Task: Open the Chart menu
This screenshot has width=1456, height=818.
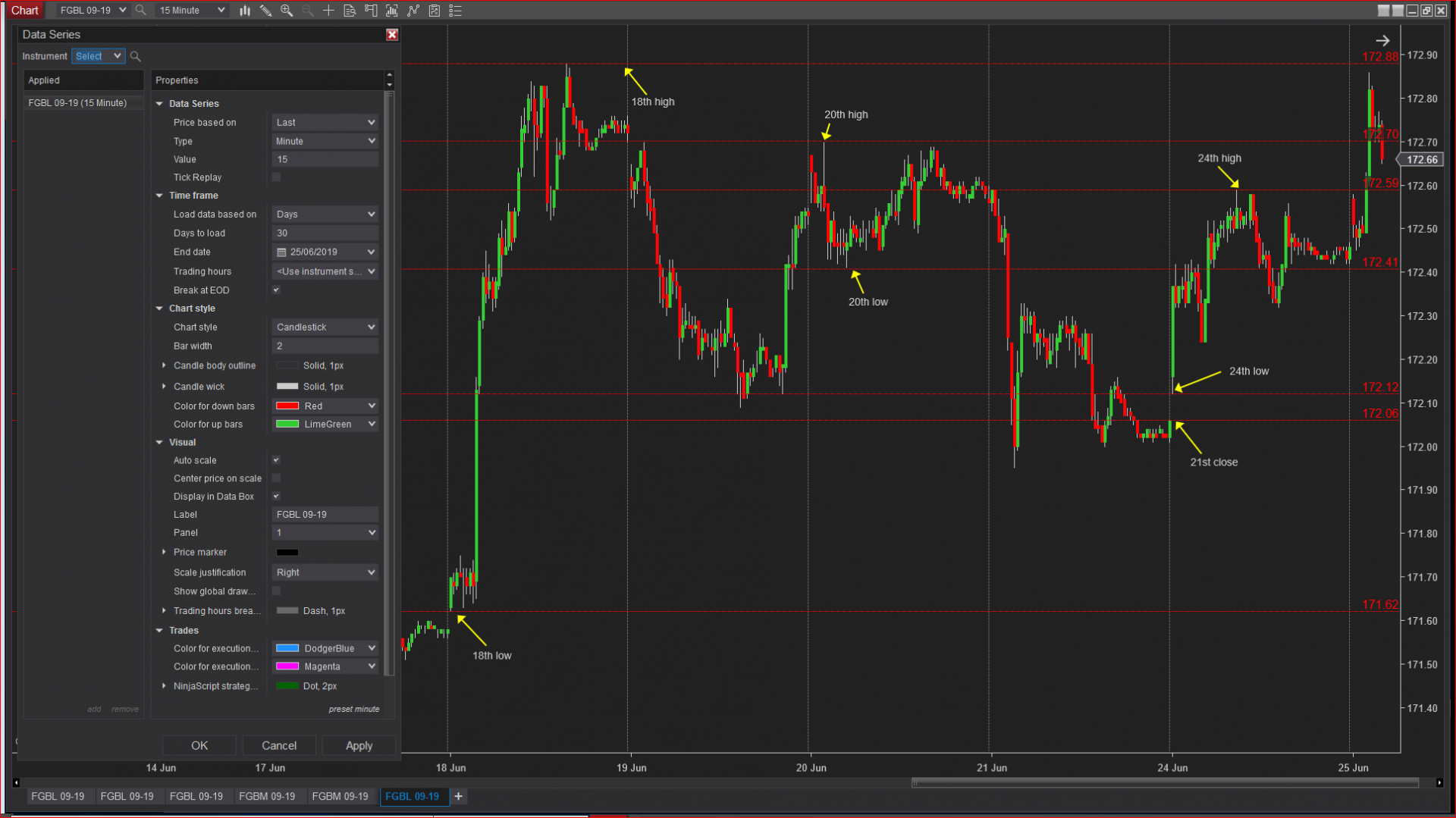Action: point(25,11)
